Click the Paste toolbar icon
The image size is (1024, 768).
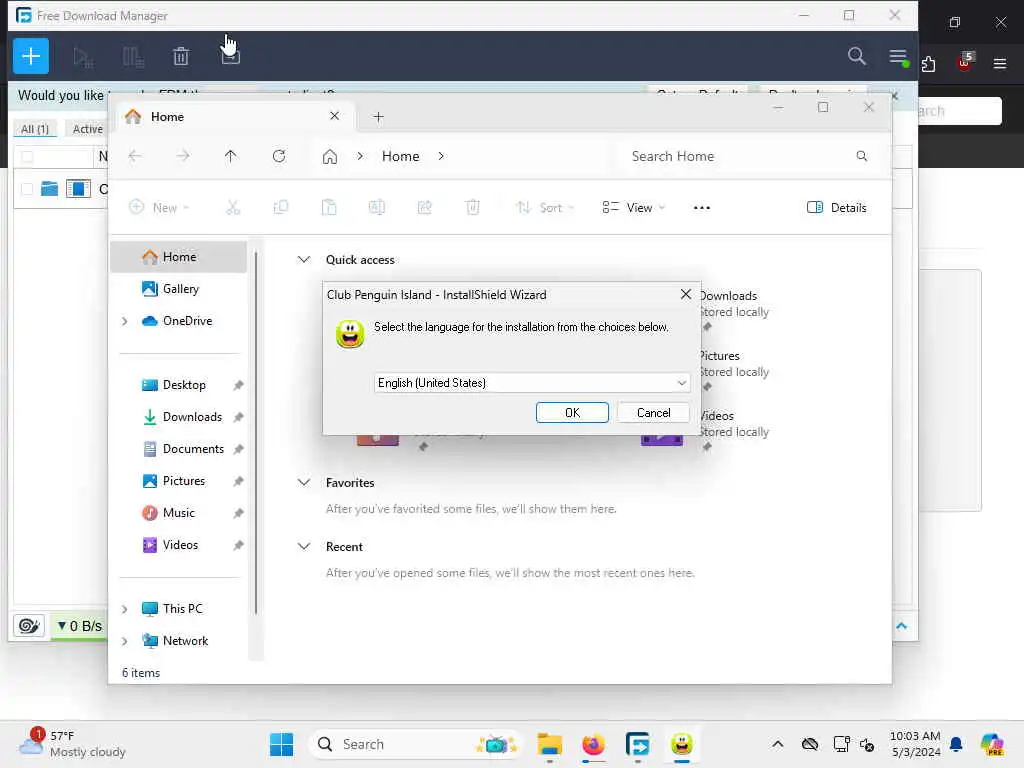[329, 208]
